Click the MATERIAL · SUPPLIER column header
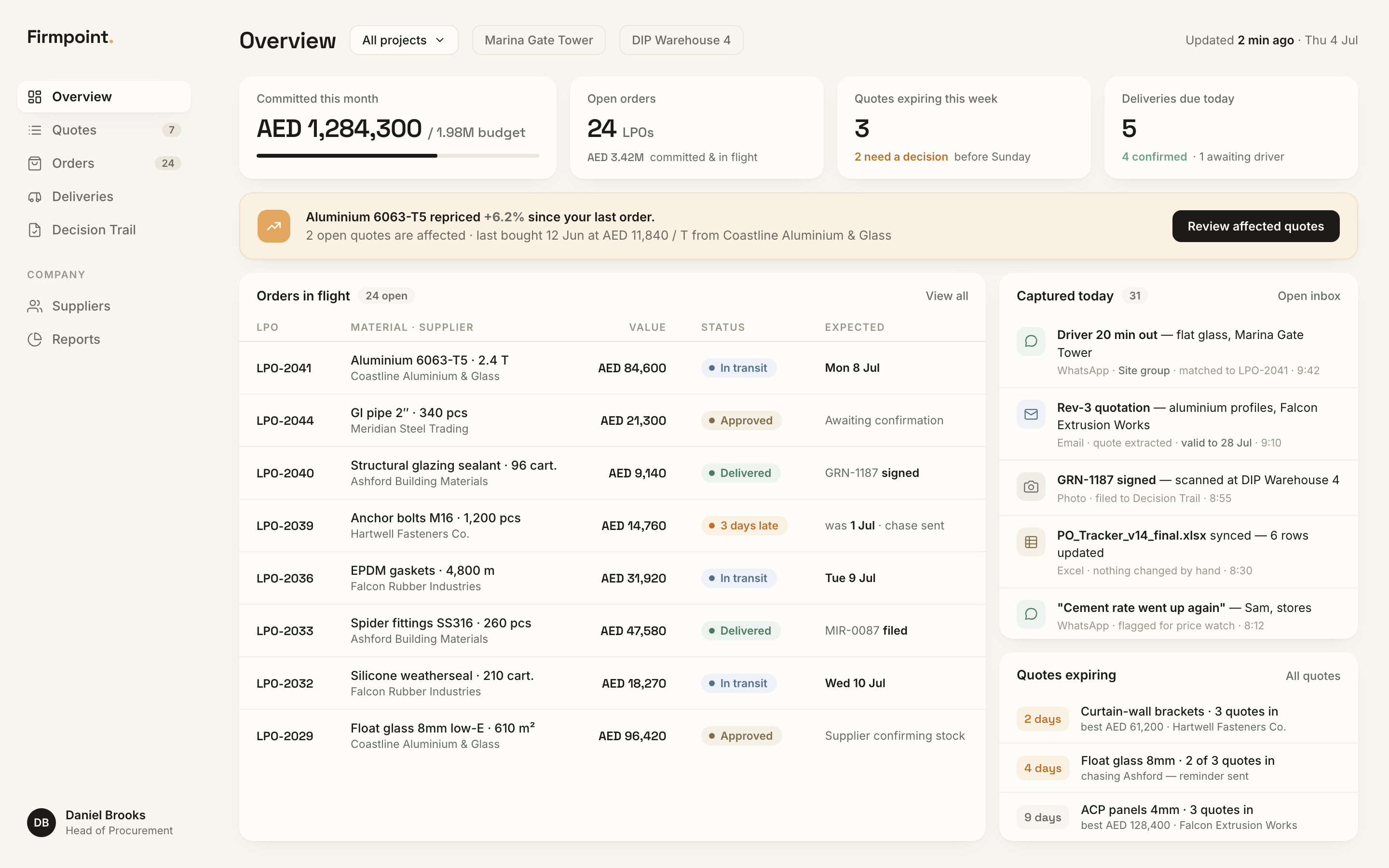 [412, 327]
